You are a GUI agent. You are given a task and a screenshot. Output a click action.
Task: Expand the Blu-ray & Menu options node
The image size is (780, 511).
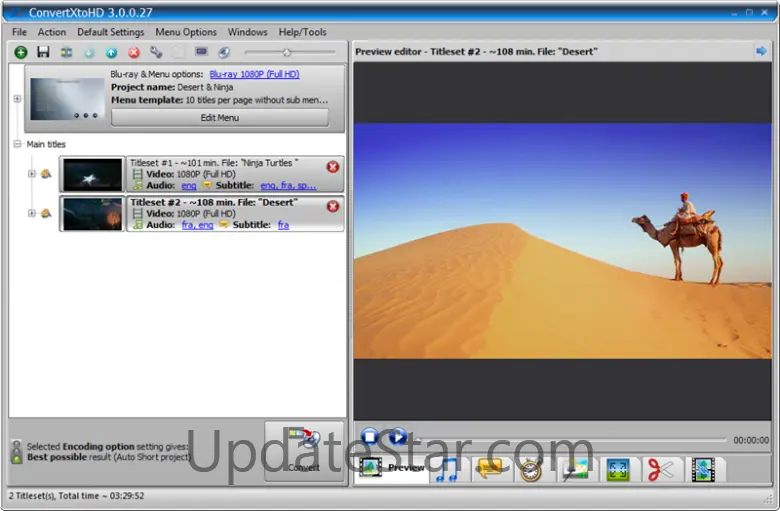17,99
